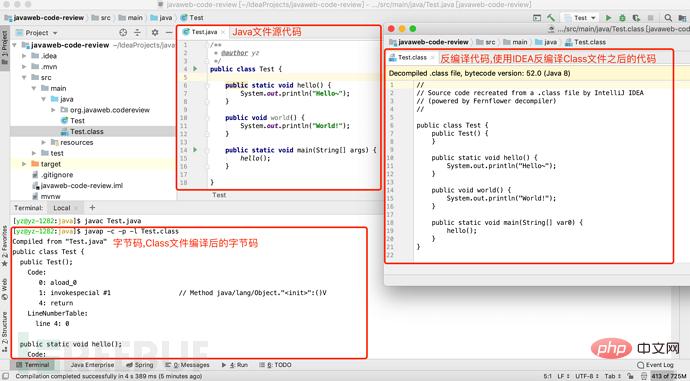This screenshot has height=381, width=690.
Task: Click Test.class breadcrumb in decompiled window
Action: [x=585, y=42]
